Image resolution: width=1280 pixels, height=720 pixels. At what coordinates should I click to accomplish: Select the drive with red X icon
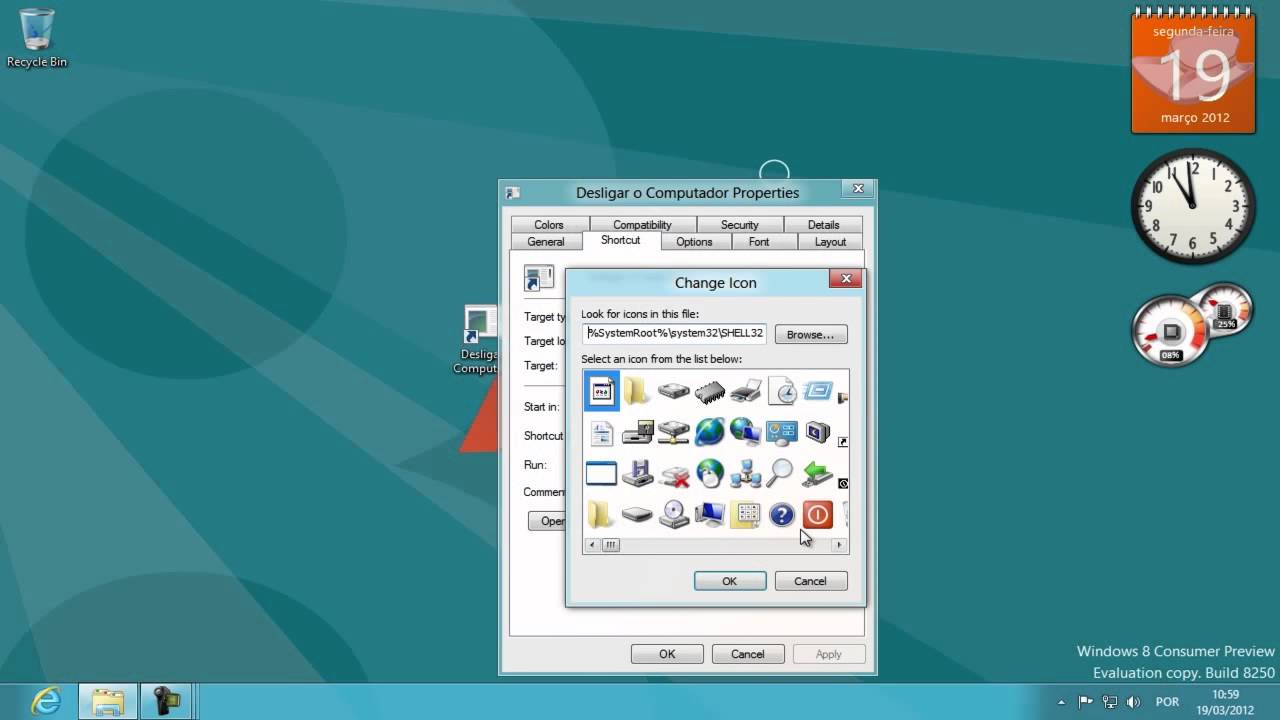[x=673, y=474]
